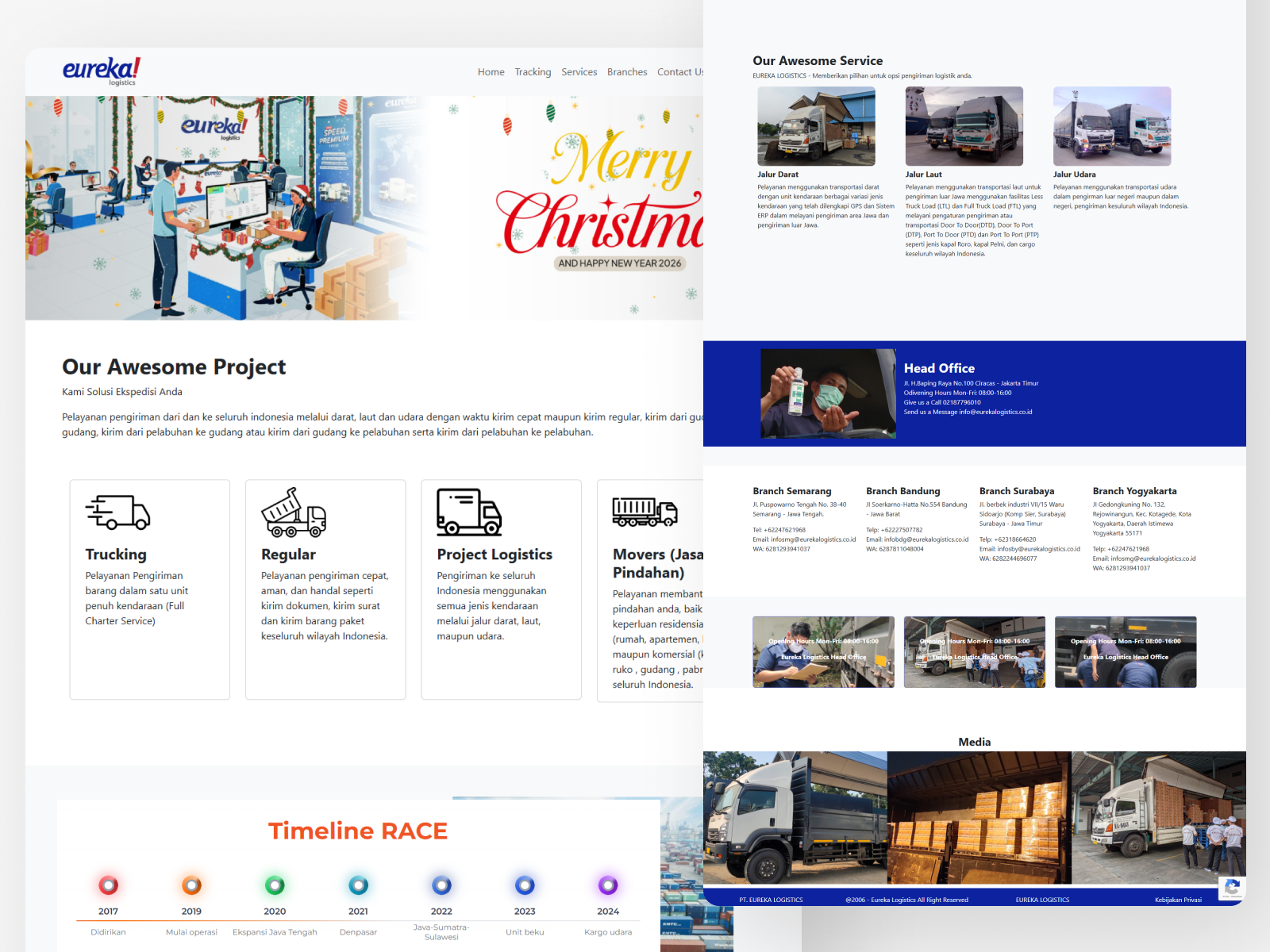Image resolution: width=1270 pixels, height=952 pixels.
Task: Open the Jalur Darat truck photo
Action: click(x=816, y=126)
